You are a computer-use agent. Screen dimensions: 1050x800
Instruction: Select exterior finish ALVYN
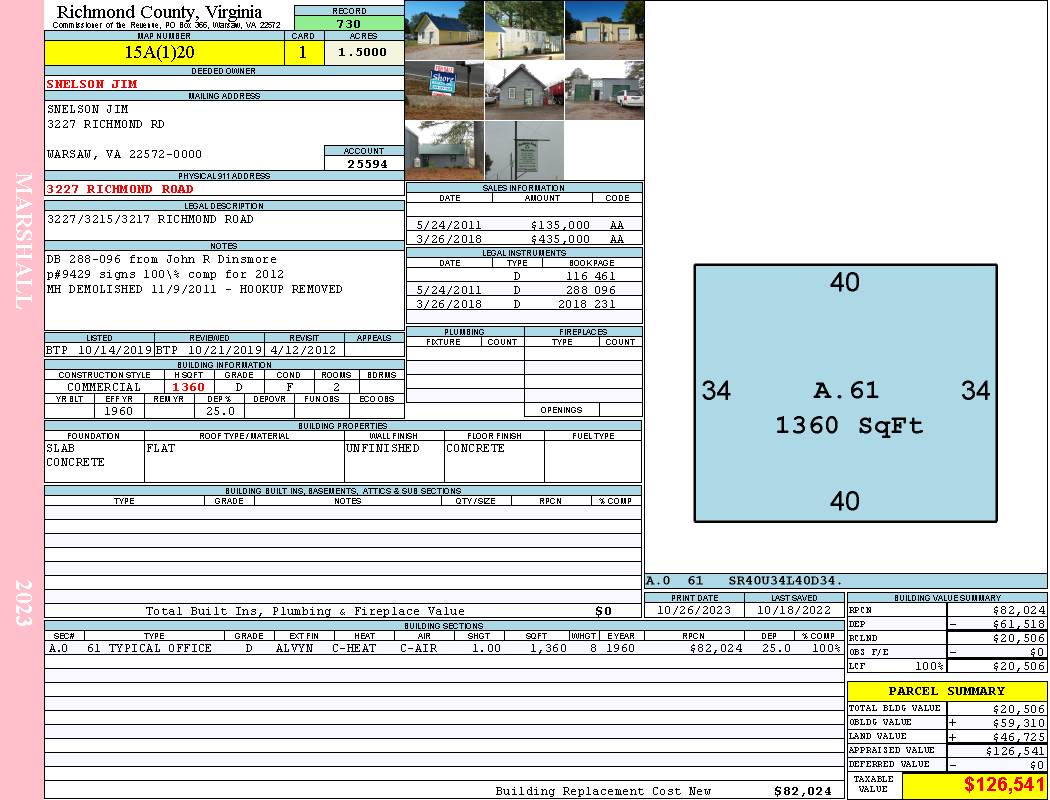pos(294,648)
